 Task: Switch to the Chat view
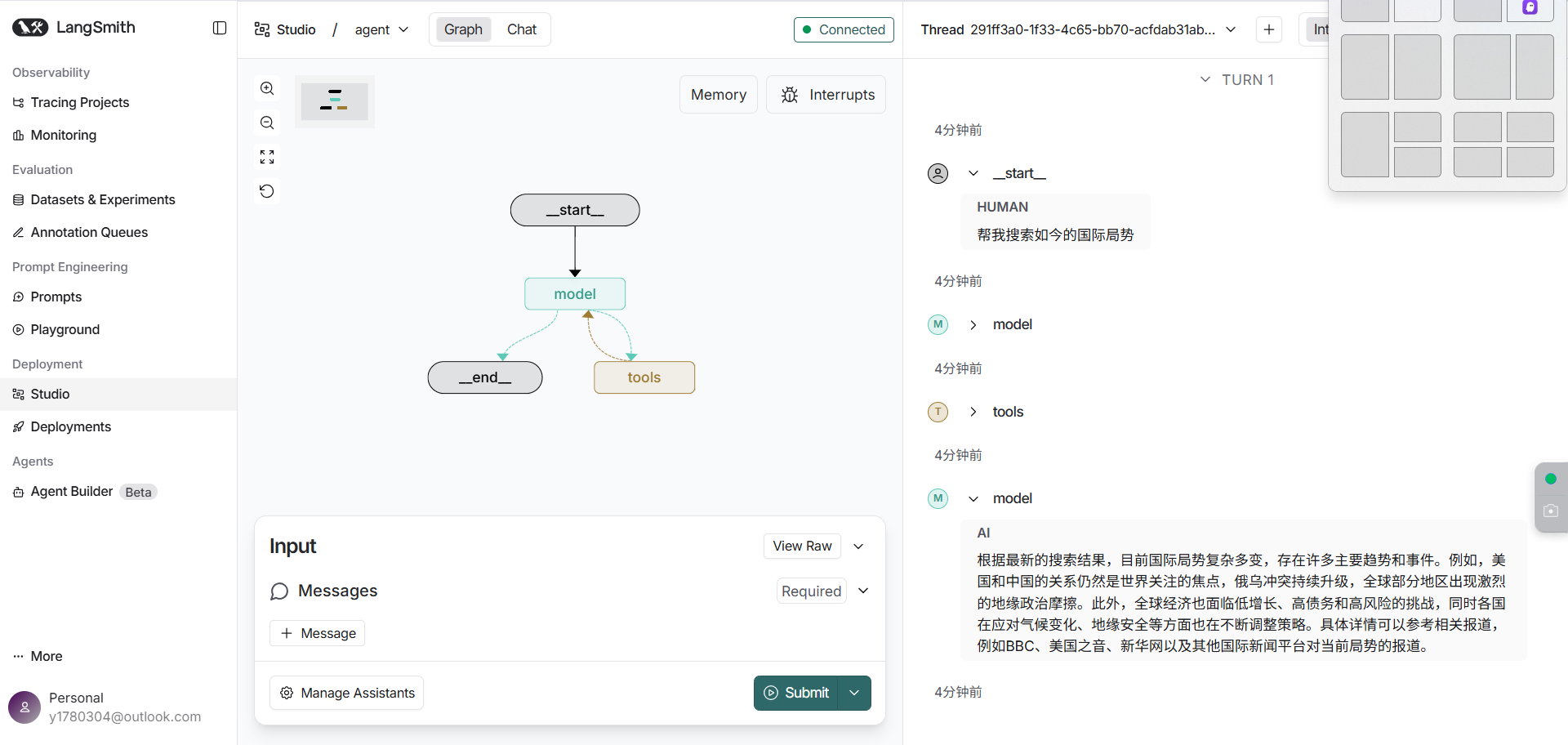click(521, 29)
